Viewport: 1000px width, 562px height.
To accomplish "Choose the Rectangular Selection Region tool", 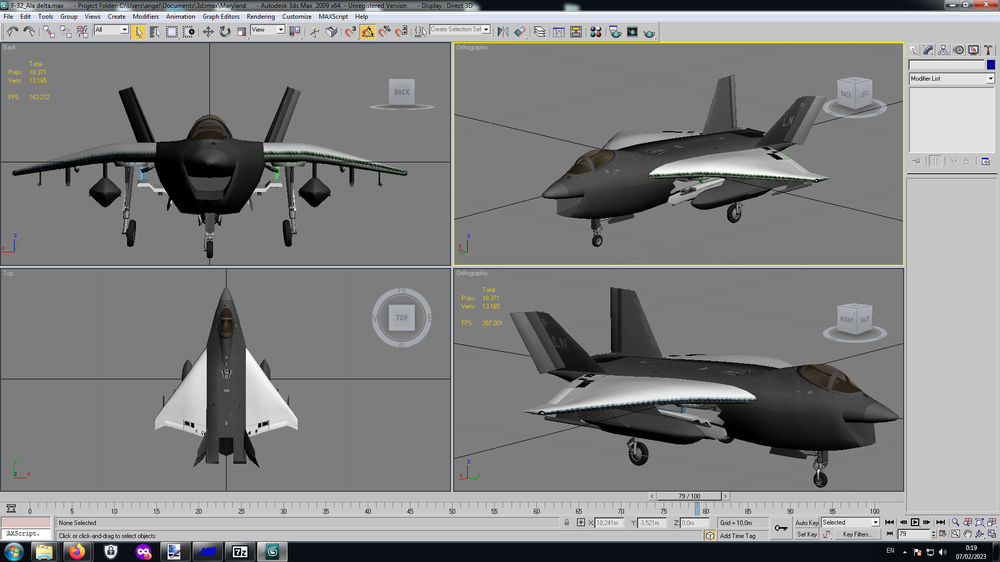I will coord(172,31).
